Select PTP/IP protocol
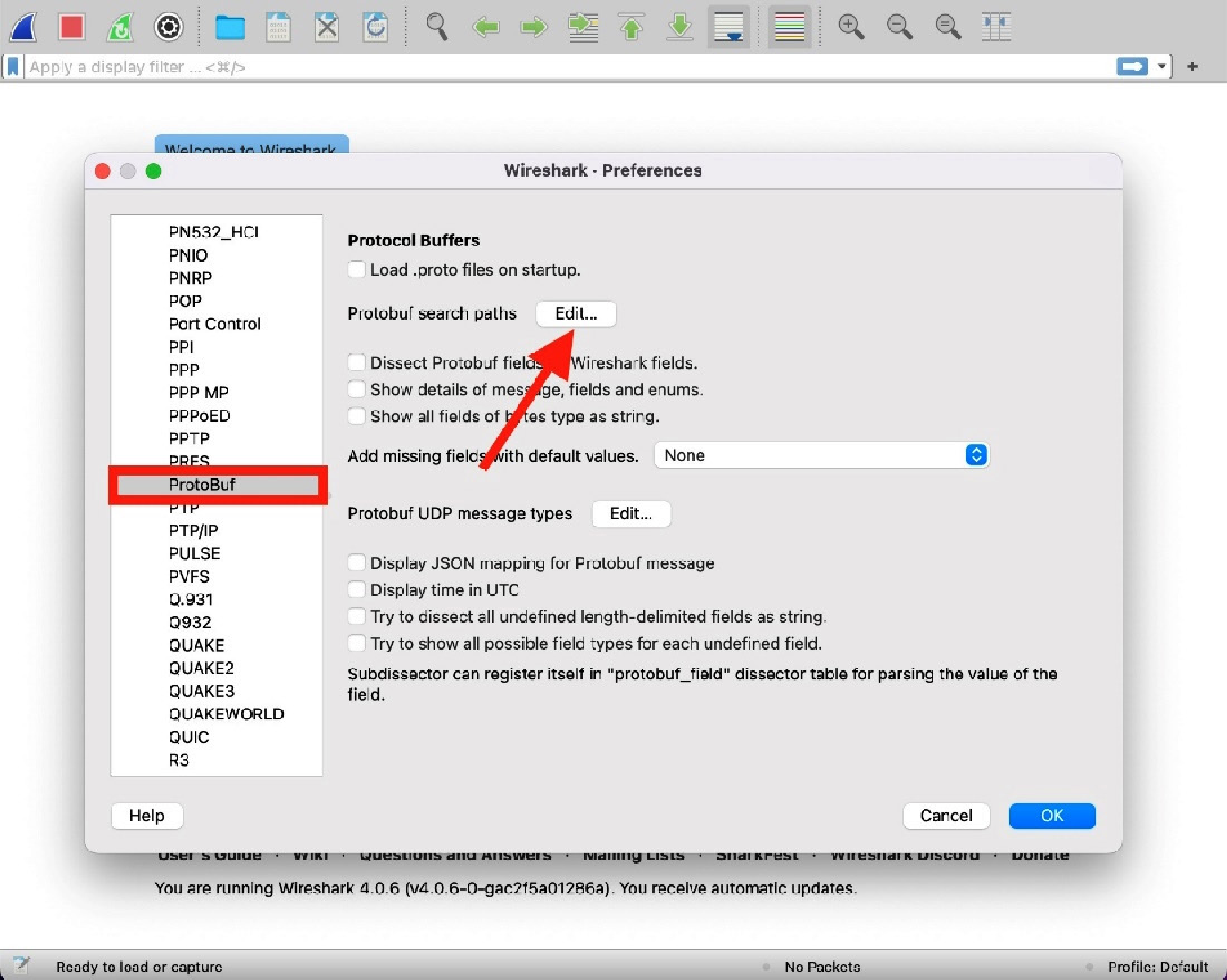1227x980 pixels. pos(193,530)
